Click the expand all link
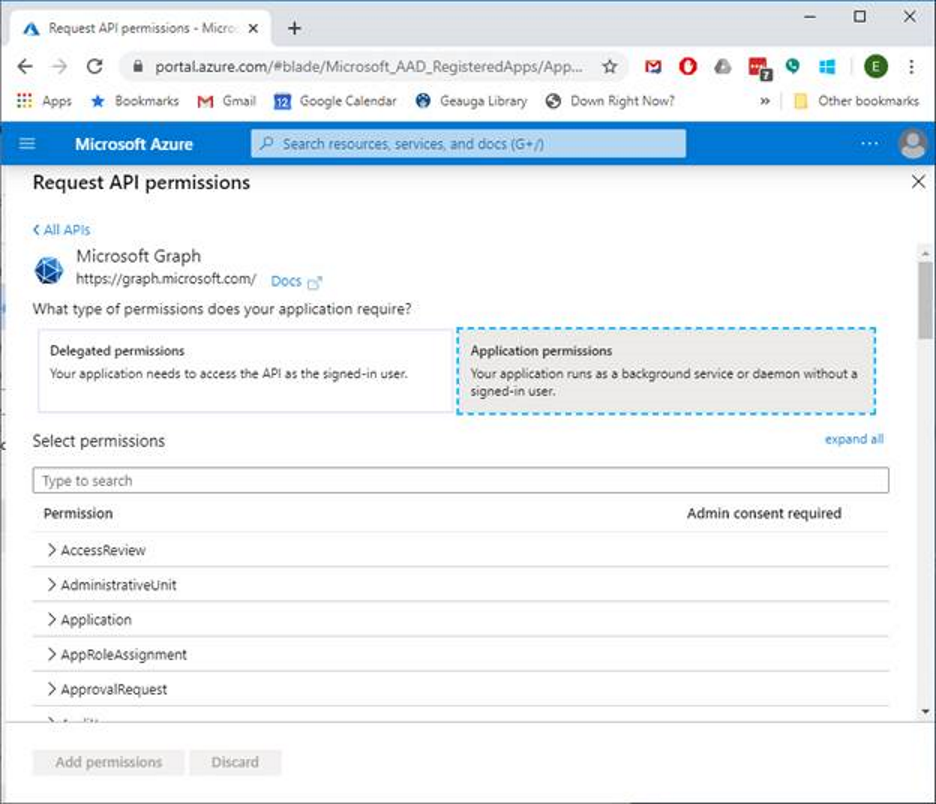The image size is (936, 804). pyautogui.click(x=853, y=439)
